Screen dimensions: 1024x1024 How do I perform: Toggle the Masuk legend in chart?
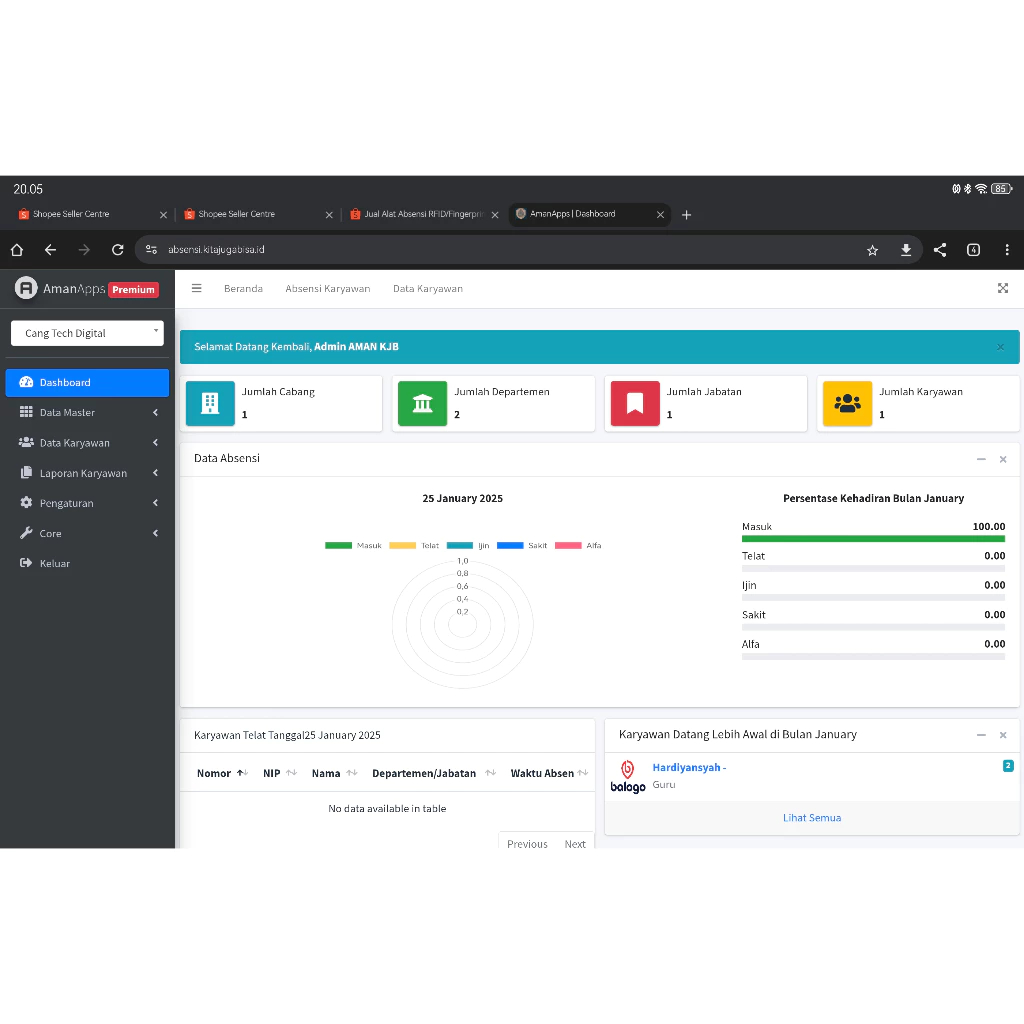[x=353, y=545]
